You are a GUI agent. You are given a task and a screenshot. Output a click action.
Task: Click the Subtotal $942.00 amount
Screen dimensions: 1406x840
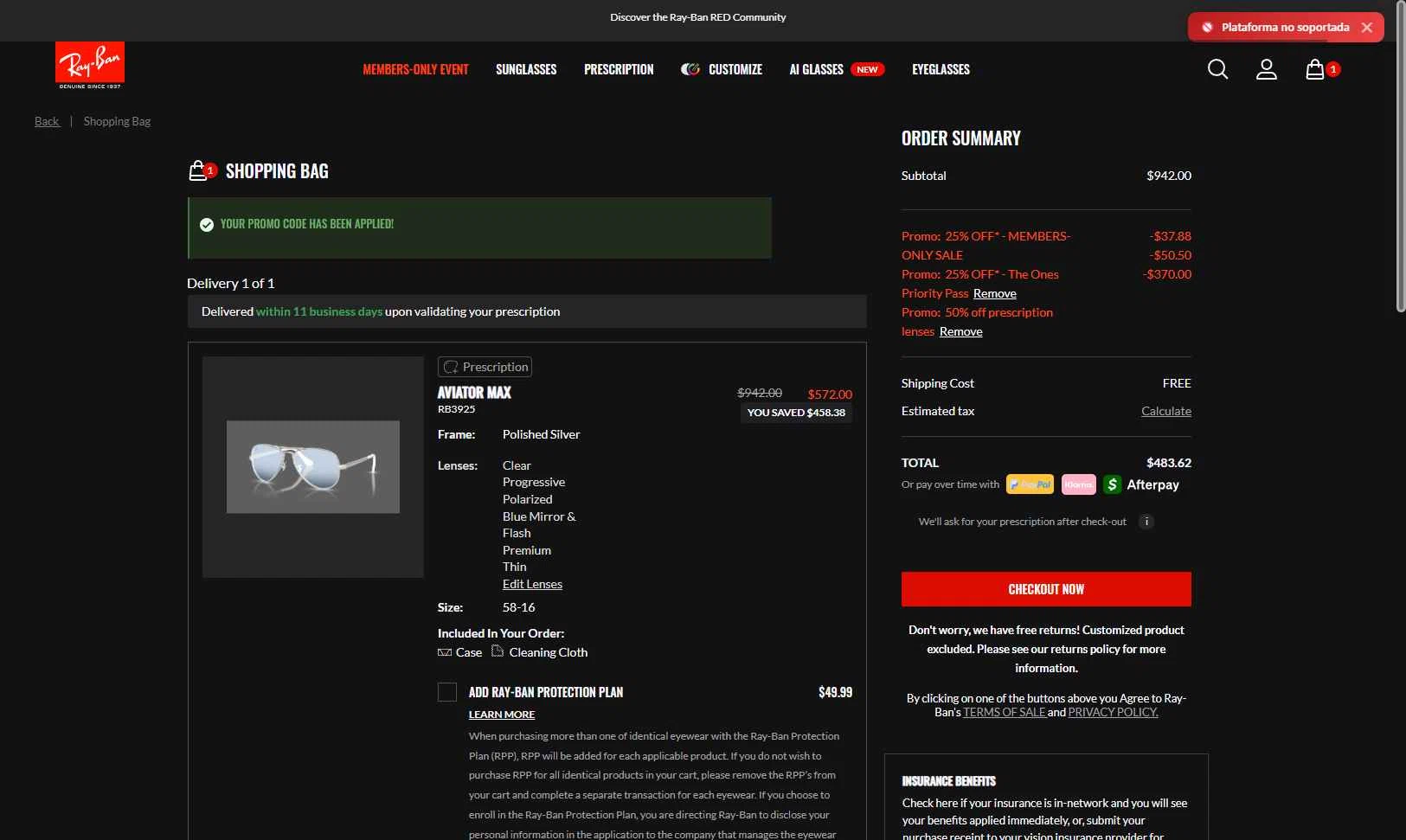[x=1169, y=176]
